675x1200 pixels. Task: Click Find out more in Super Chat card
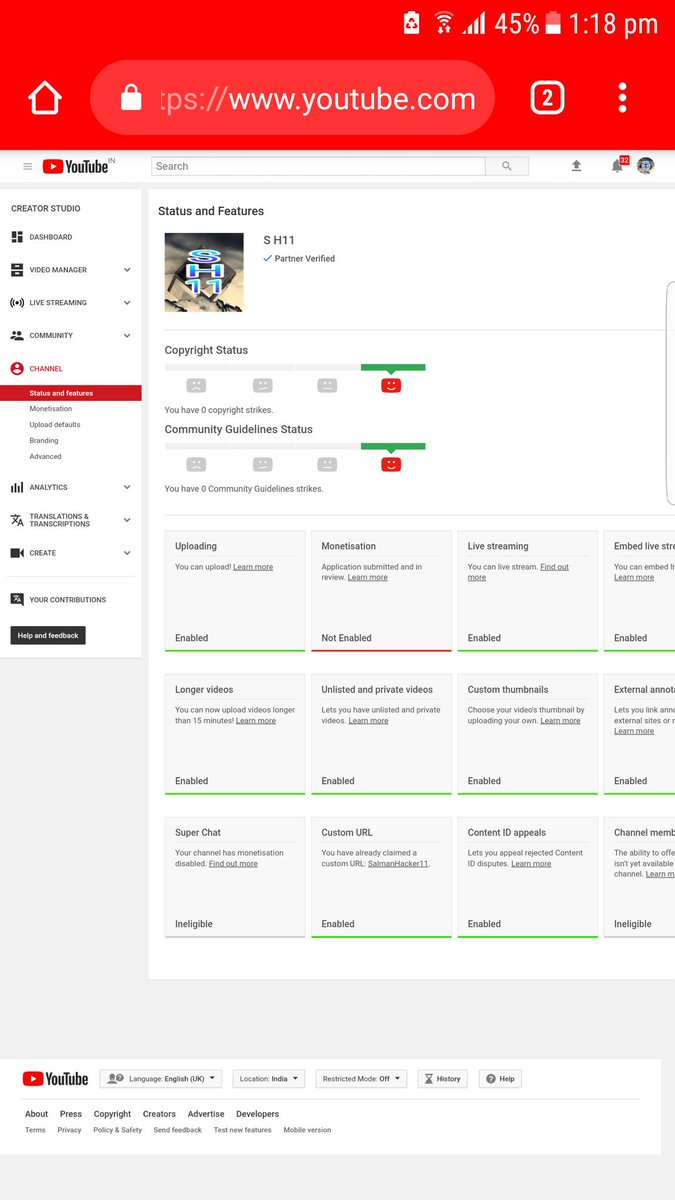233,863
